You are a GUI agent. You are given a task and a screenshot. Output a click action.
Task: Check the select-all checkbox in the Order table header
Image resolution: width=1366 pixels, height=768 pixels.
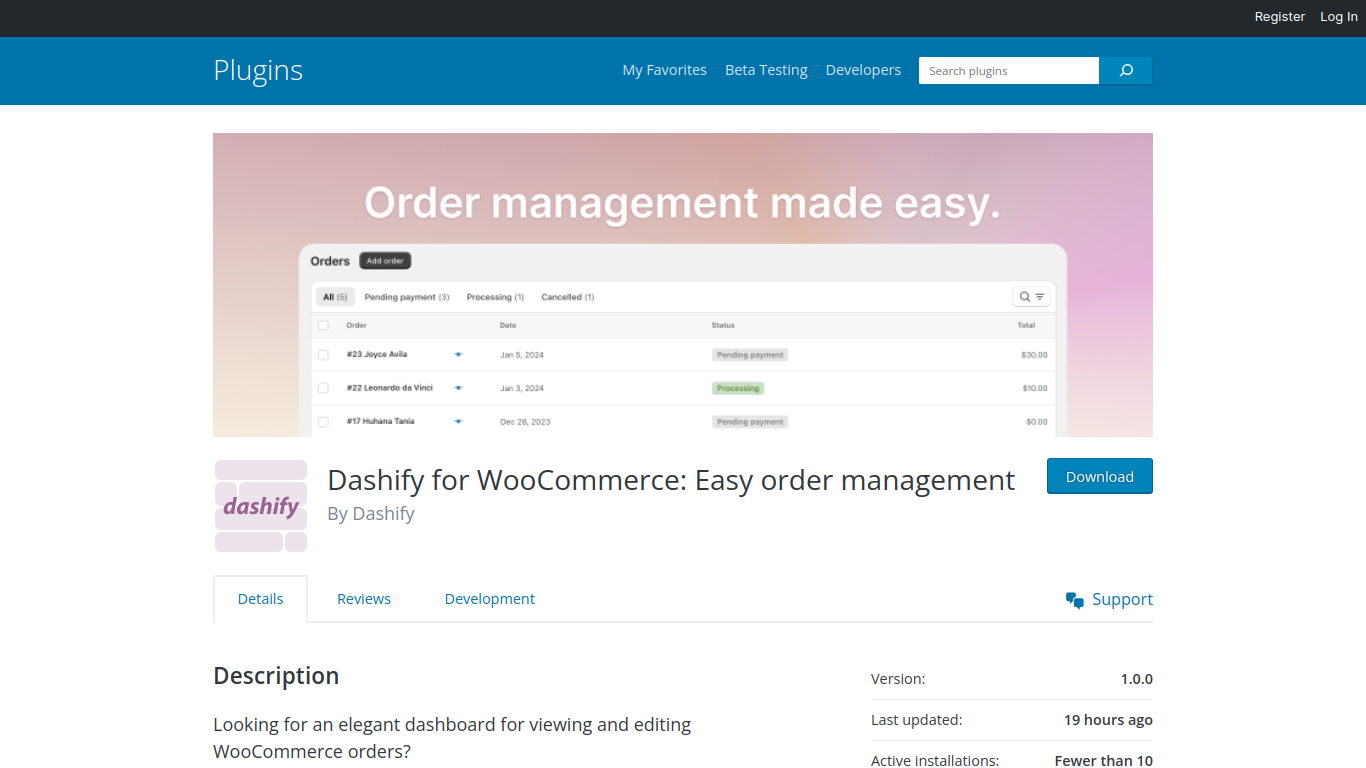[x=323, y=325]
